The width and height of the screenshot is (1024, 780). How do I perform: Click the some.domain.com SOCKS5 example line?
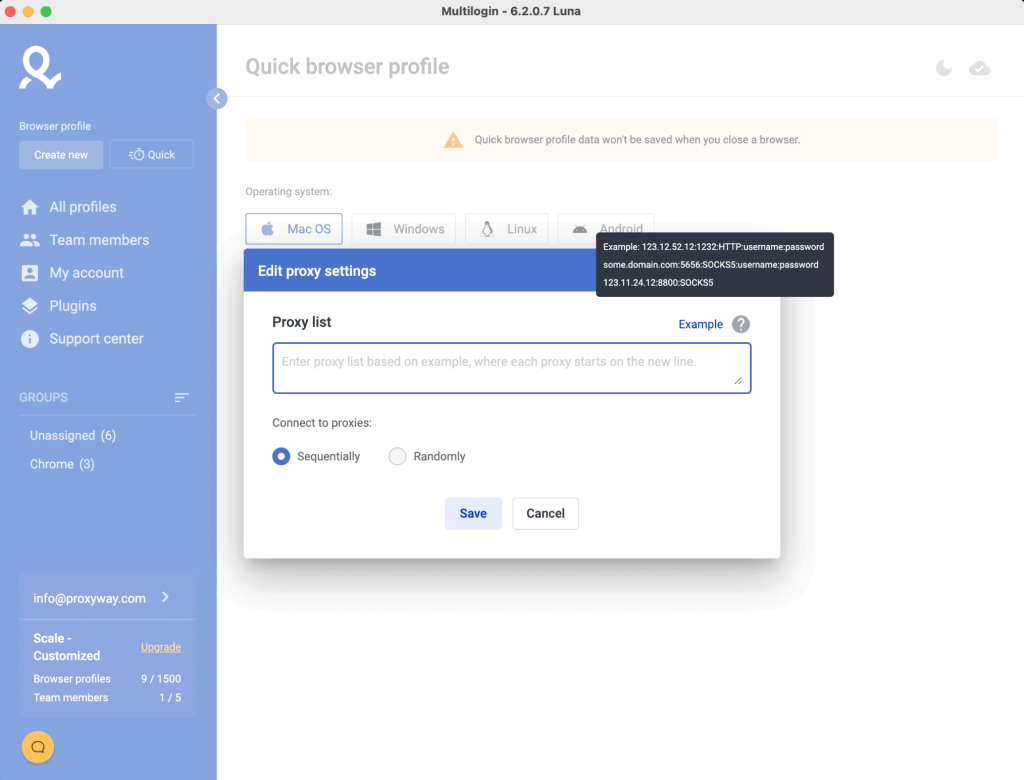[x=711, y=265]
